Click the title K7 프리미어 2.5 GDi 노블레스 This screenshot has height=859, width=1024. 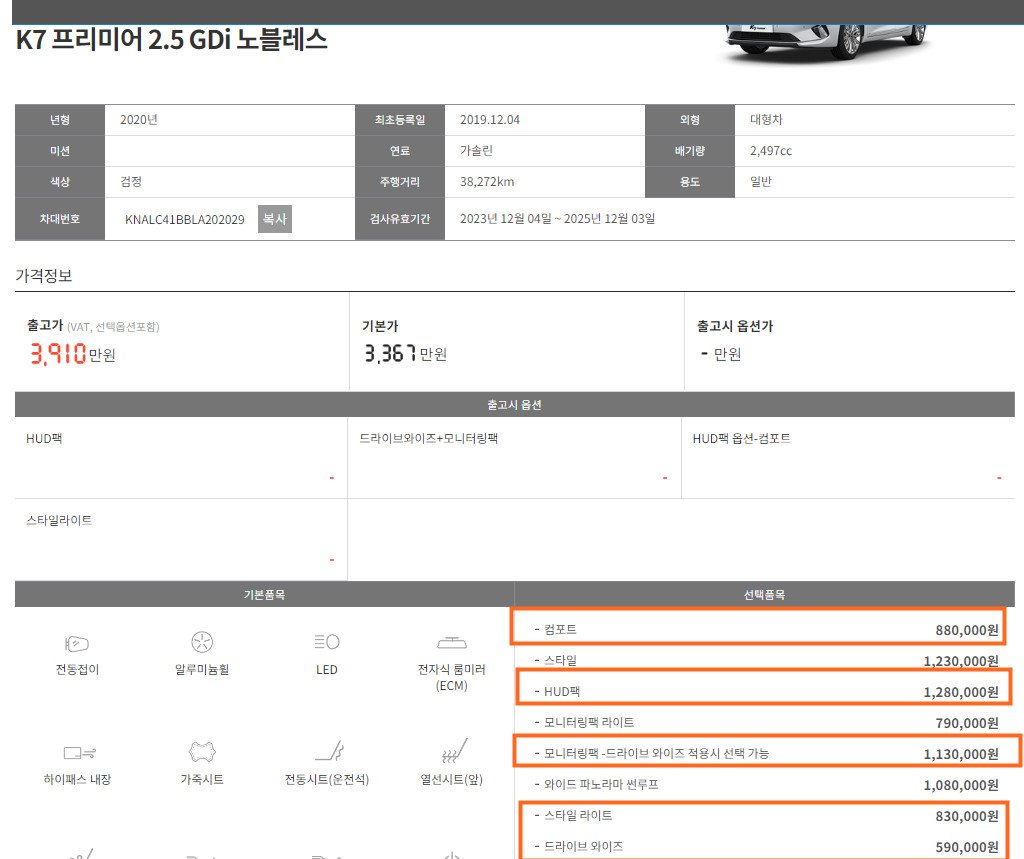coord(171,39)
